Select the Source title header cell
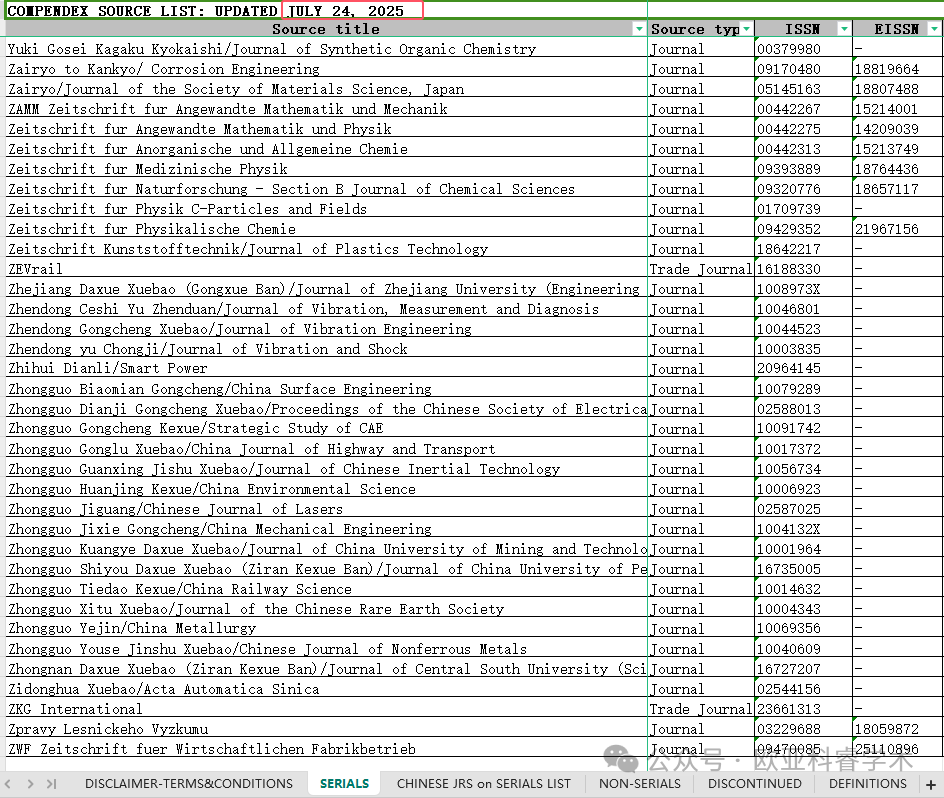This screenshot has height=798, width=944. 326,29
